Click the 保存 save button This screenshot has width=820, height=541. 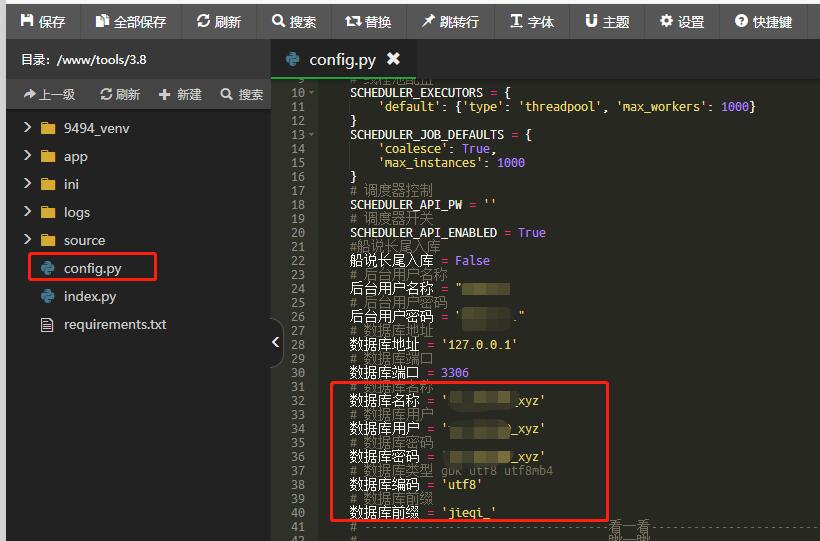(x=43, y=21)
